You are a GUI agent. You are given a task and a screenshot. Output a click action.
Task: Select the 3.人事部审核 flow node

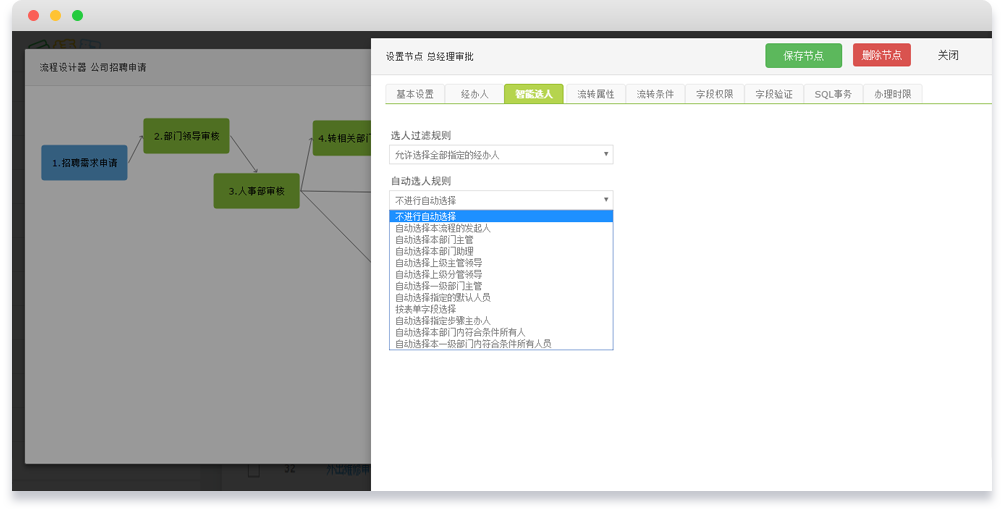coord(256,190)
